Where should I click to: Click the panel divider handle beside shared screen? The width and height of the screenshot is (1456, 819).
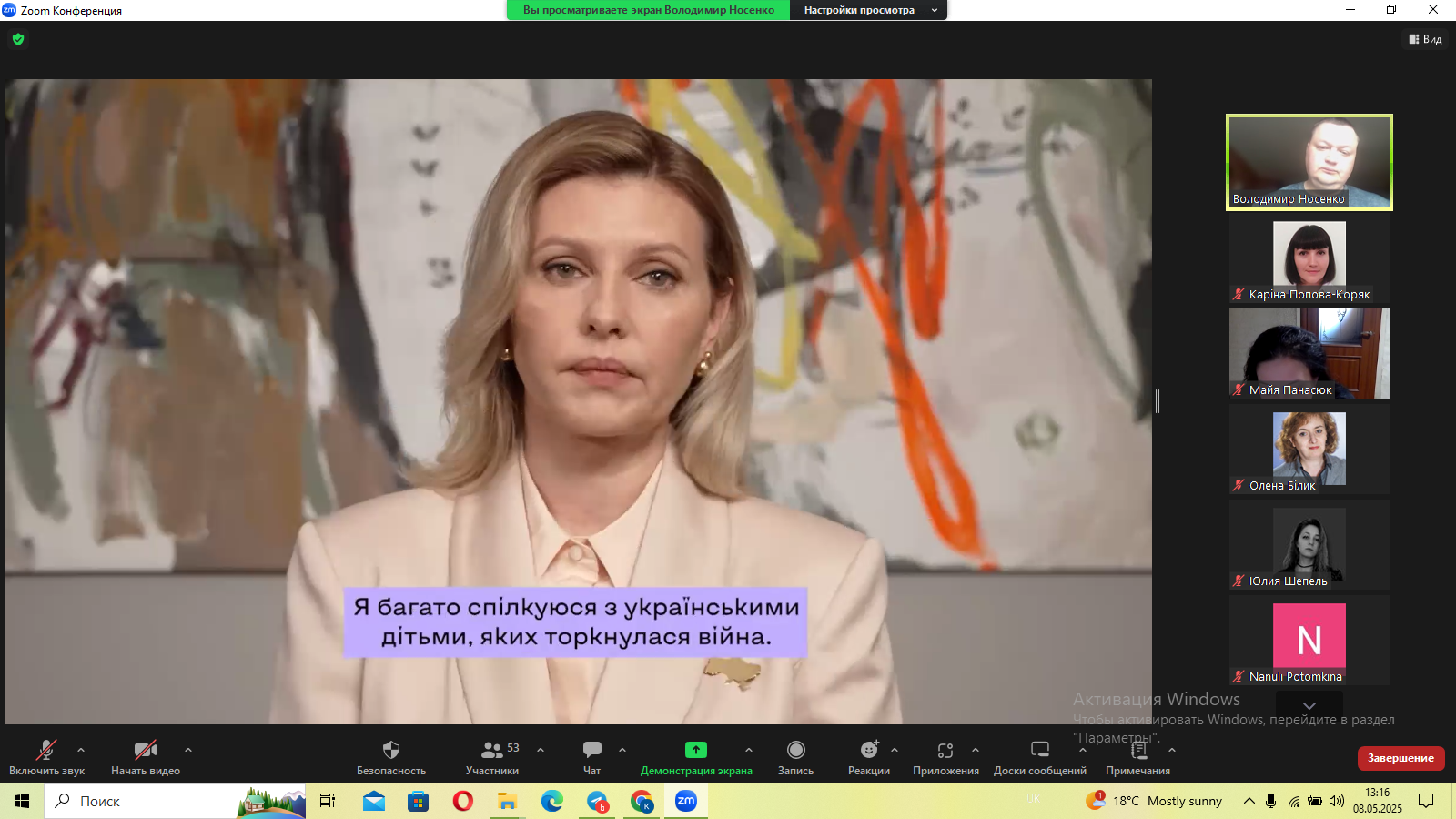coord(1158,400)
